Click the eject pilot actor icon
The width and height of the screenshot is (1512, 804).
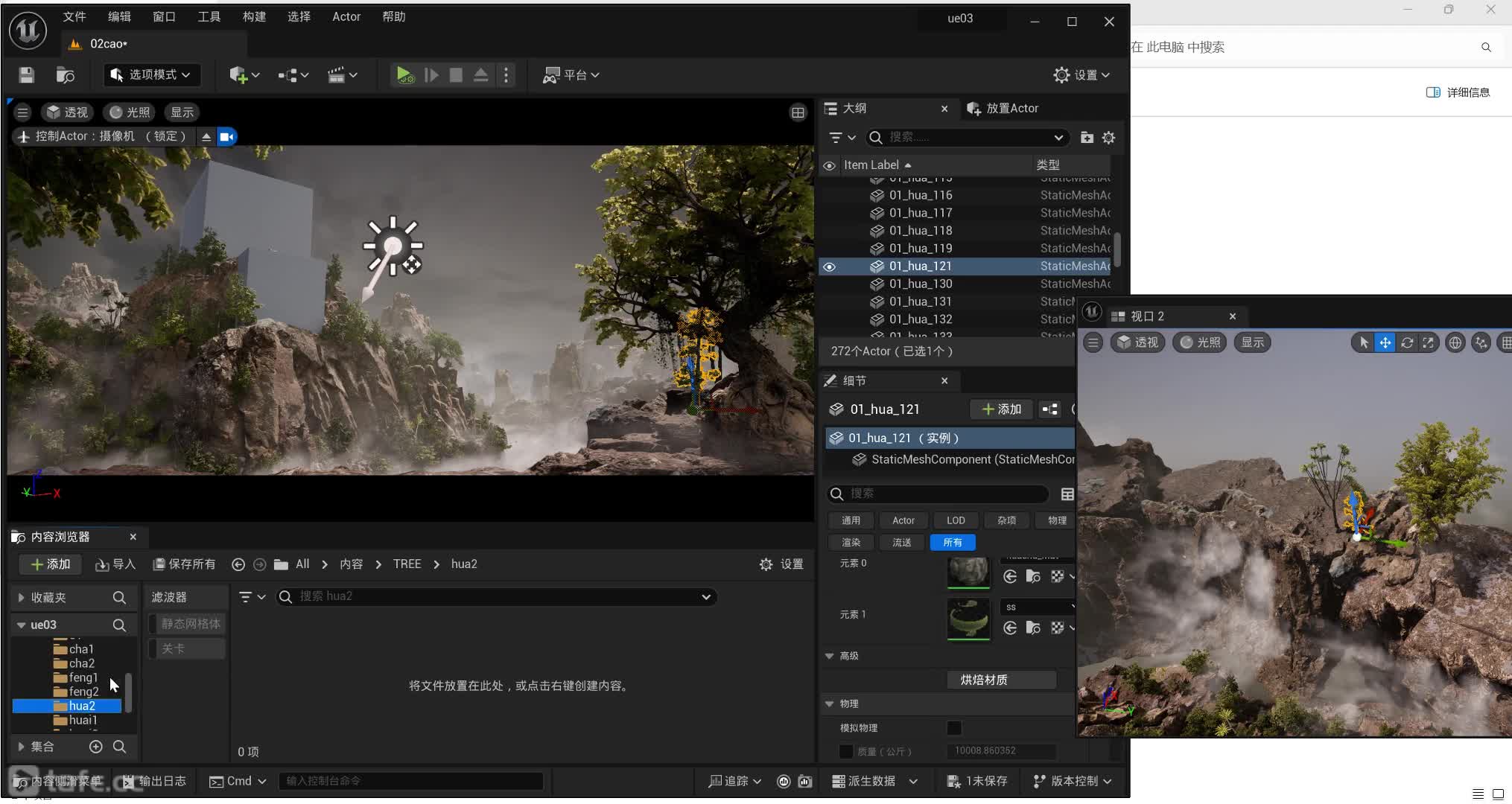[x=206, y=136]
